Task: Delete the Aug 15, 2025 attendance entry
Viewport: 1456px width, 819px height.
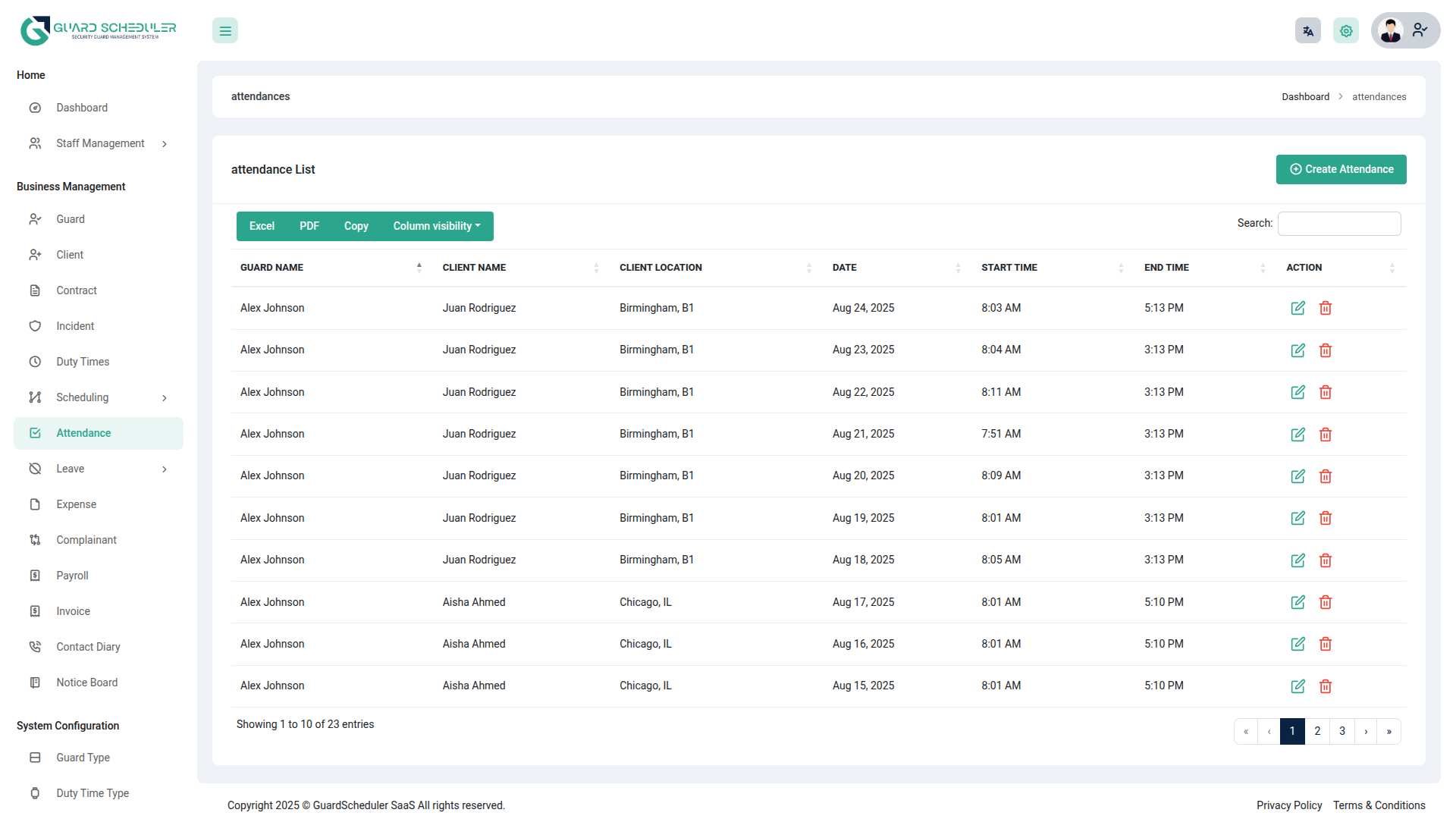Action: coord(1325,686)
